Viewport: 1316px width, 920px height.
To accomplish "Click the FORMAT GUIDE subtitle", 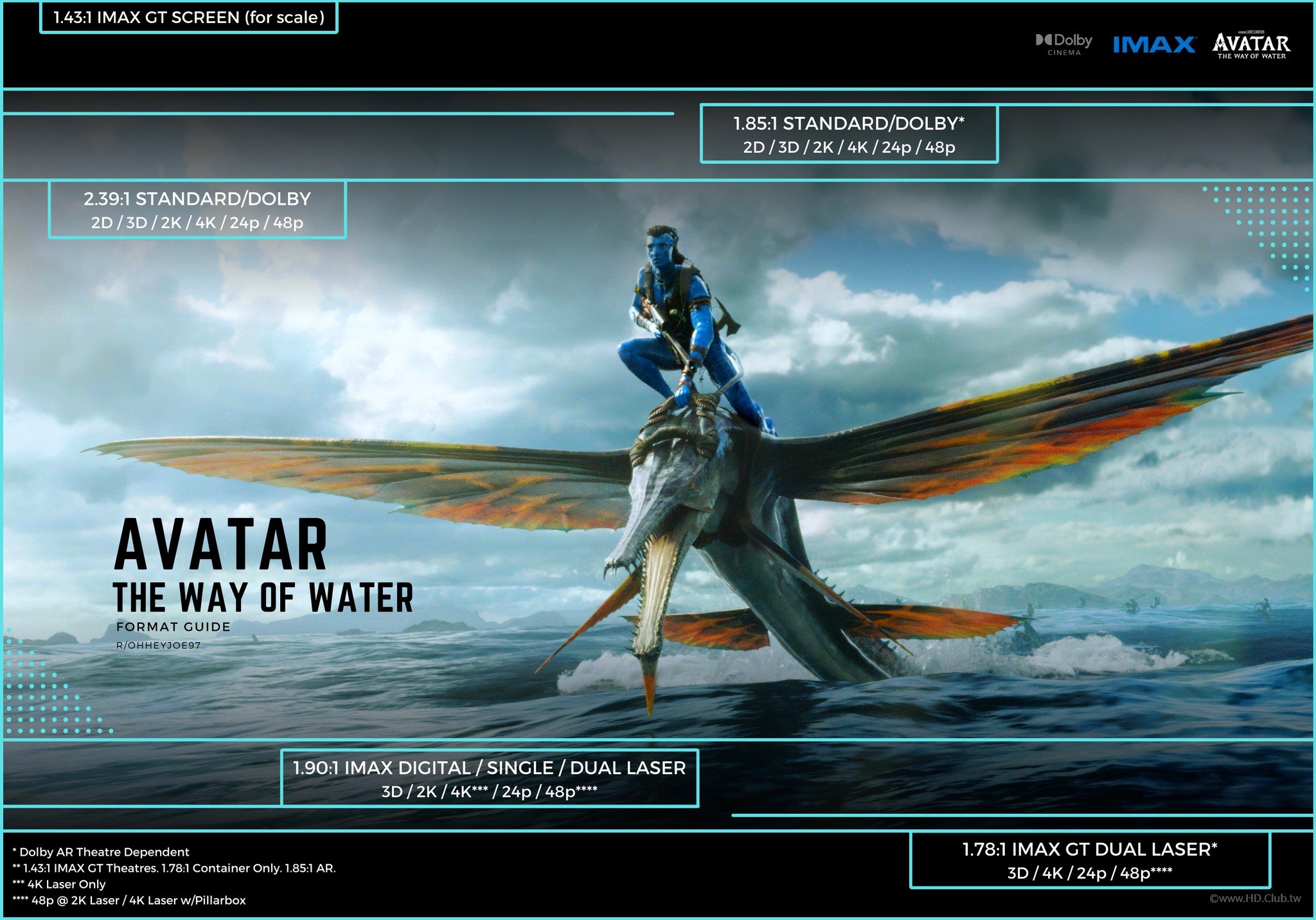I will coord(173,627).
